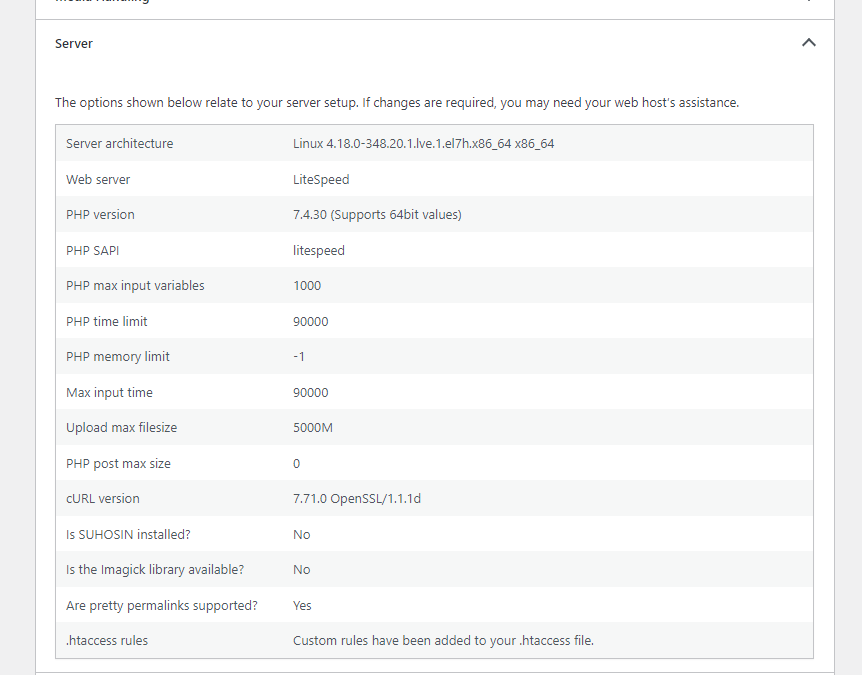Click the Upload max filesize 5000M value

(313, 428)
